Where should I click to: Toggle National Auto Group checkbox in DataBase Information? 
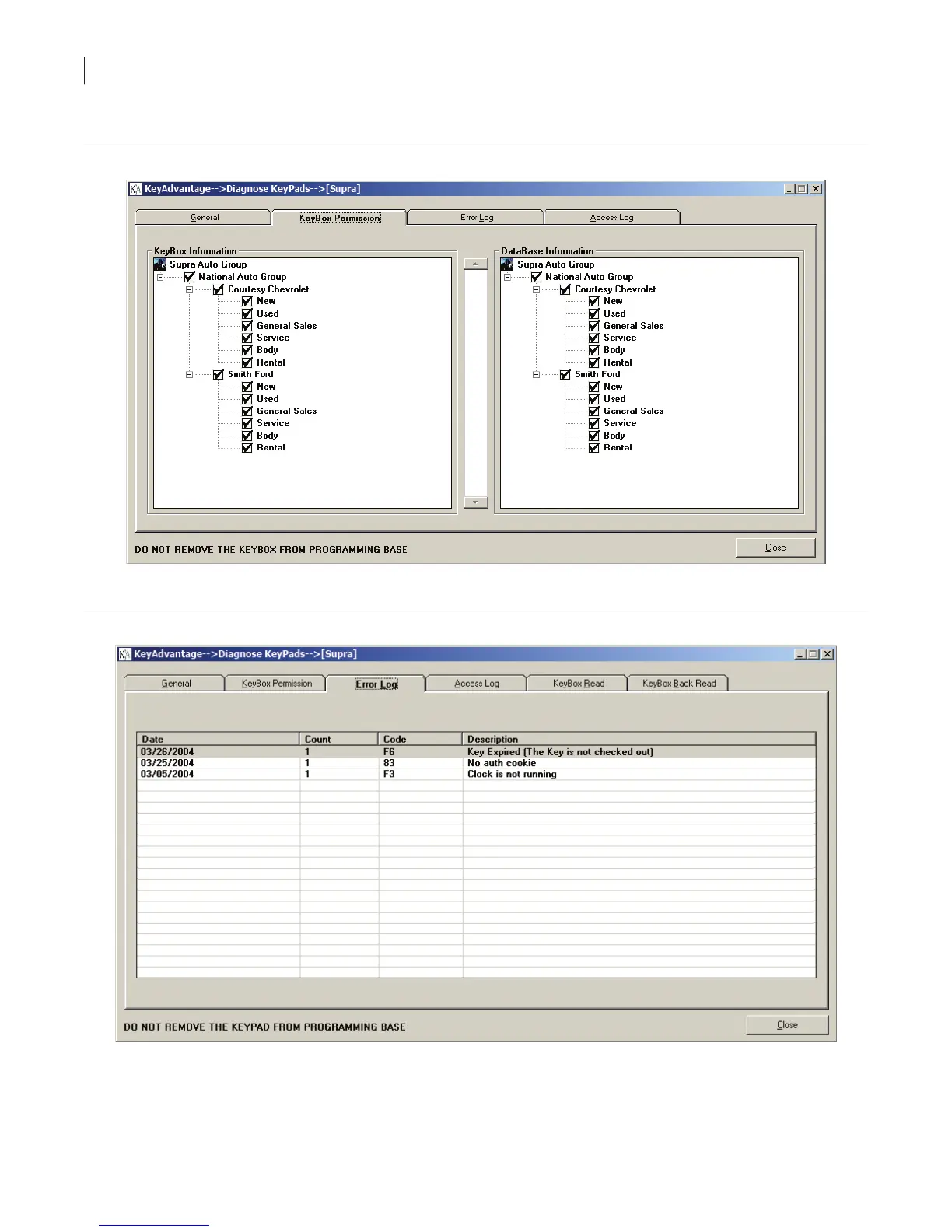click(x=536, y=277)
